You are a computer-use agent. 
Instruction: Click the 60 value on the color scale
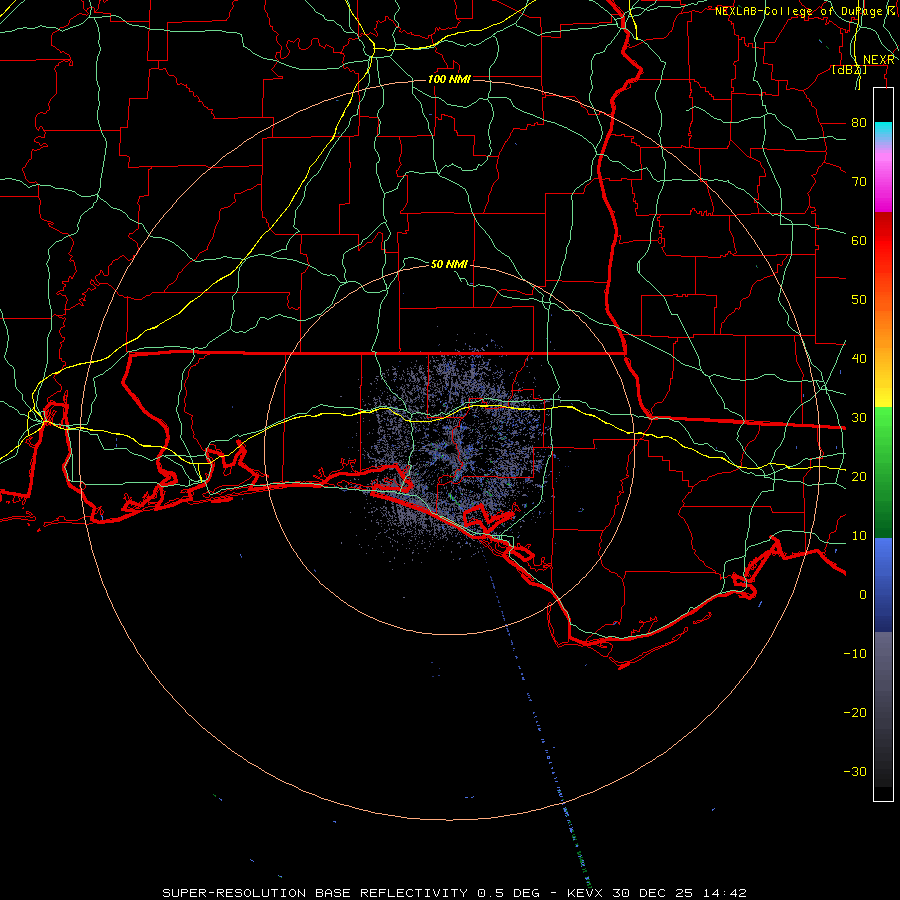pyautogui.click(x=859, y=240)
